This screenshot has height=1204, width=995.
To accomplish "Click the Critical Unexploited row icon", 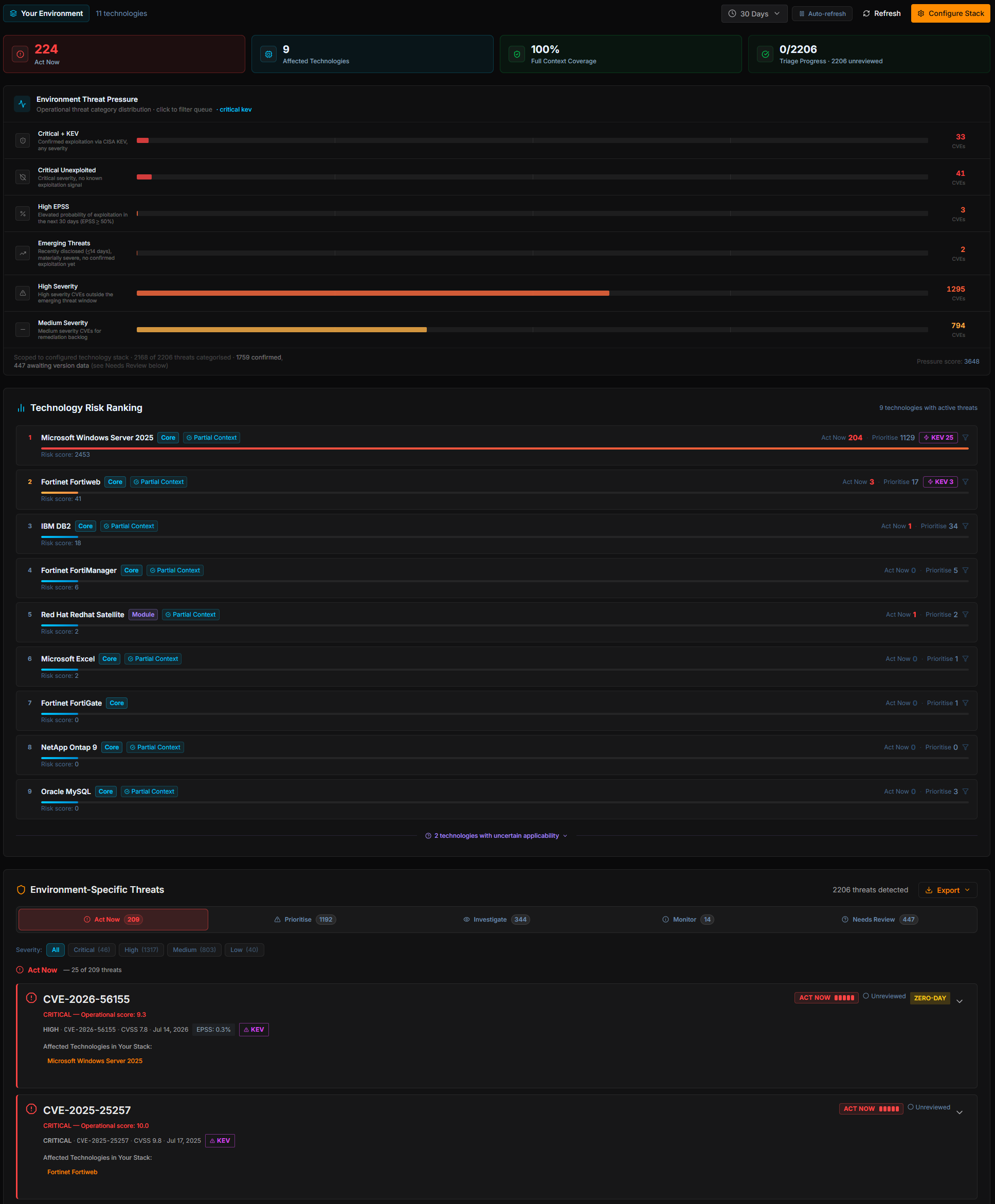I will (x=22, y=177).
